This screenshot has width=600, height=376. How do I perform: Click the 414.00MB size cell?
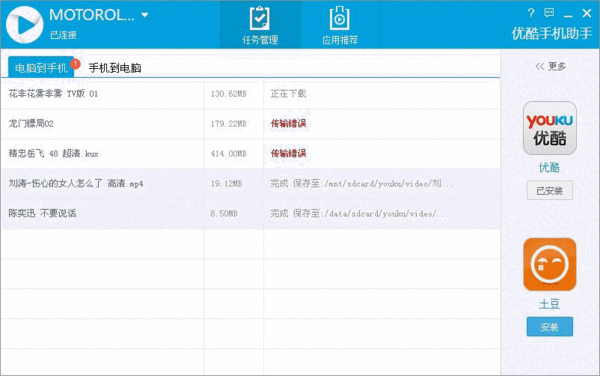(x=228, y=154)
